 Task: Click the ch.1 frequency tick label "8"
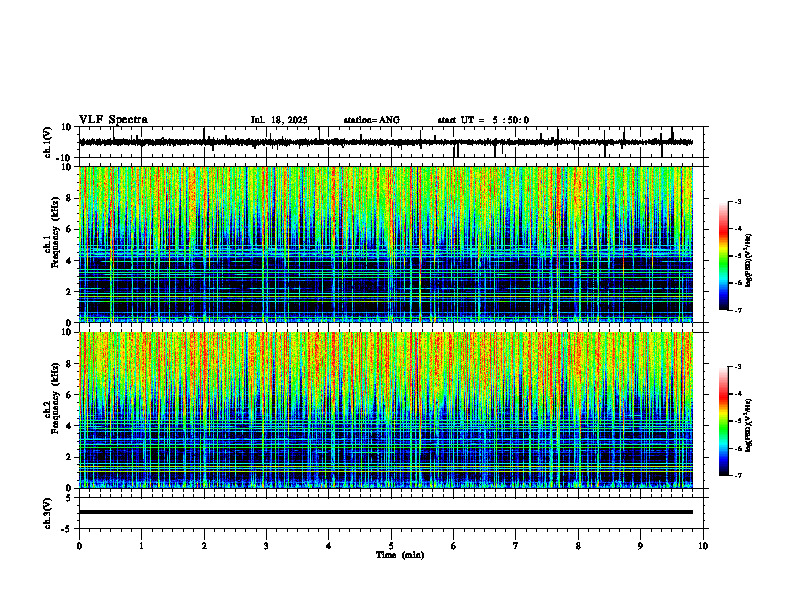click(x=70, y=198)
